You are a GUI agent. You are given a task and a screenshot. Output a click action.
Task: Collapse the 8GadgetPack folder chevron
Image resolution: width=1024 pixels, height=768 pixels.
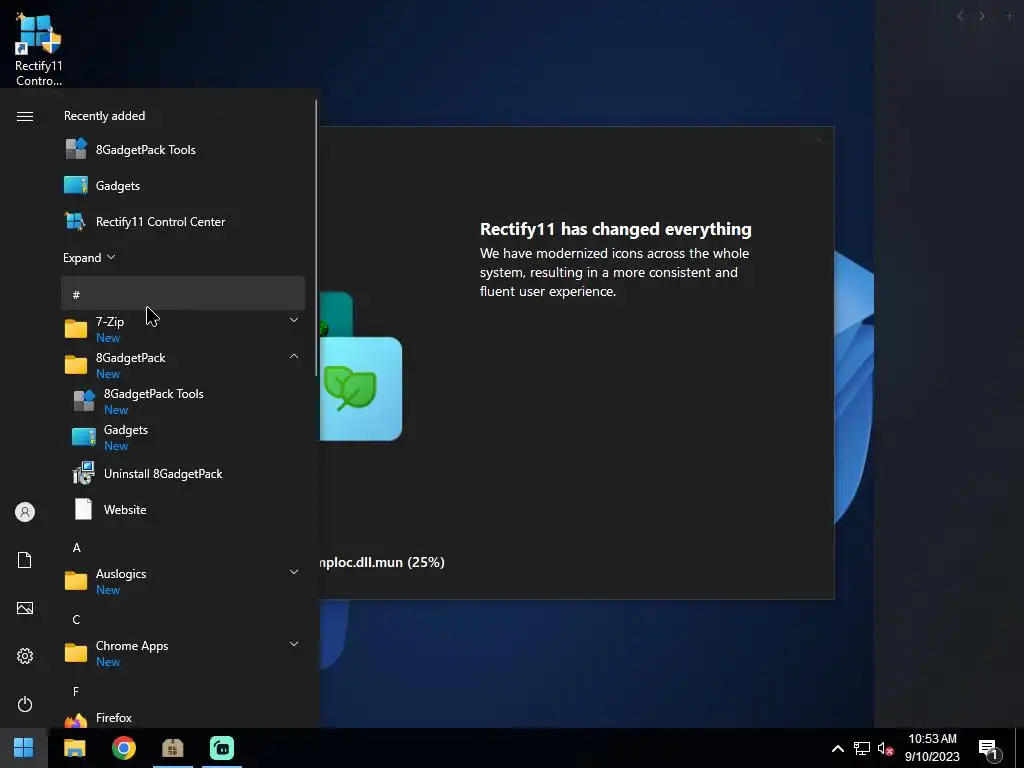[x=294, y=356]
